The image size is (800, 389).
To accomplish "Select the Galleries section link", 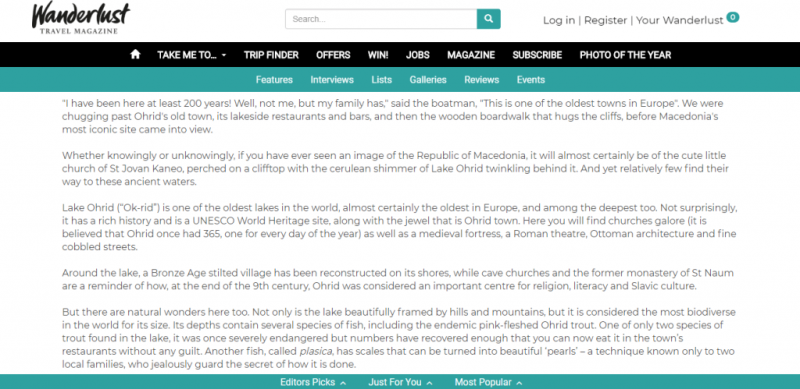I will [x=428, y=80].
